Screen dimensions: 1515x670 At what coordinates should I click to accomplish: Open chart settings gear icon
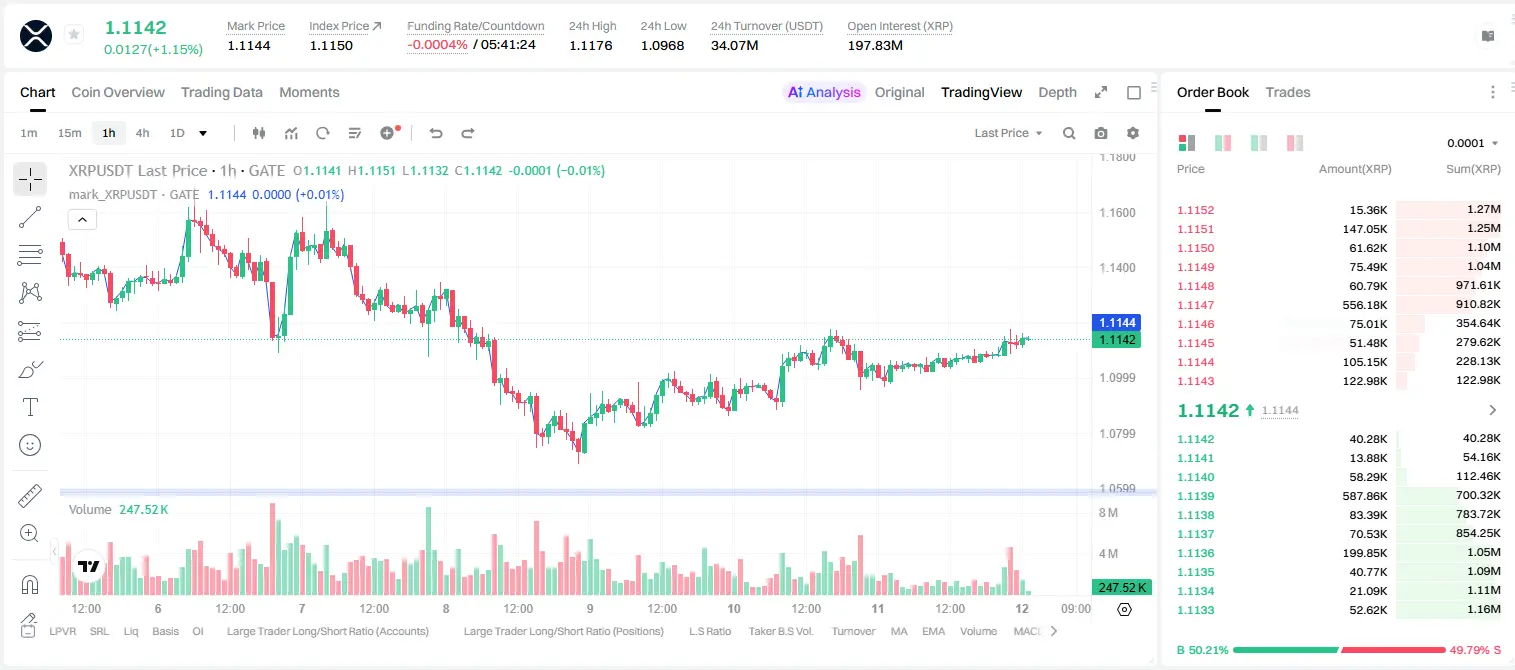coord(1133,133)
